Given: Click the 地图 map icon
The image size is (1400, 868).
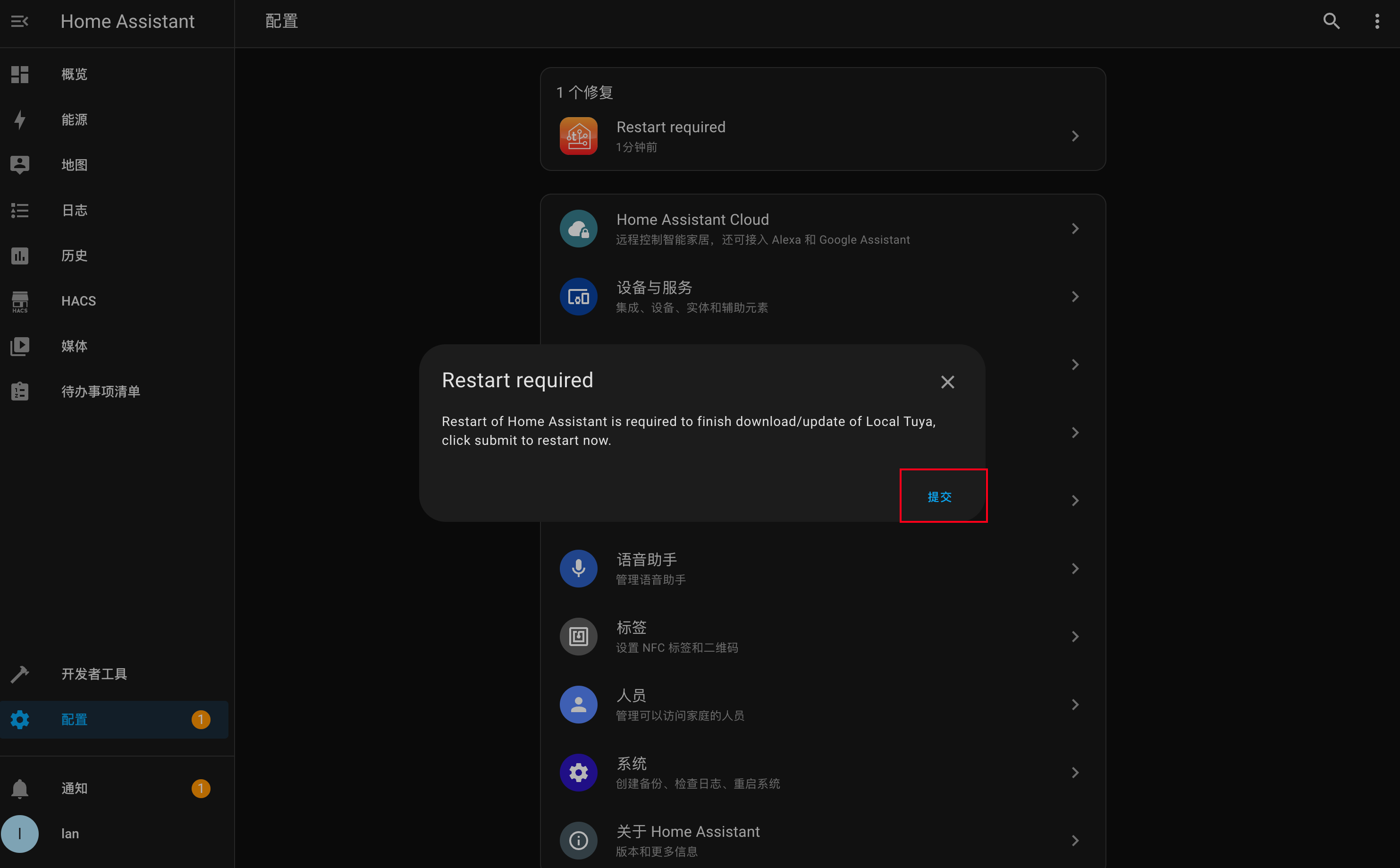Looking at the screenshot, I should coord(19,165).
